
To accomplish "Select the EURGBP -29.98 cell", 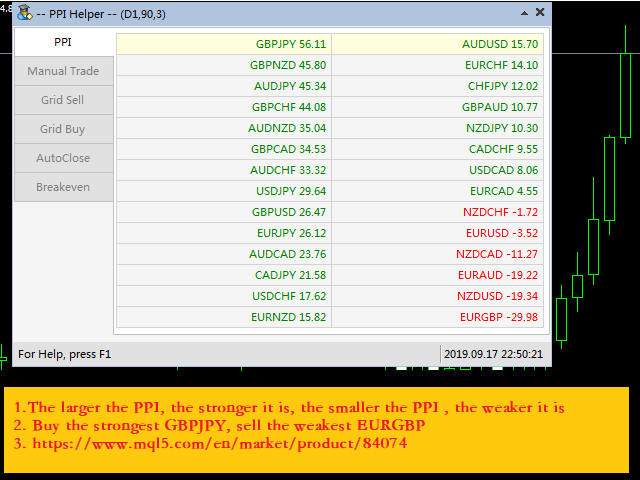I will pyautogui.click(x=438, y=318).
